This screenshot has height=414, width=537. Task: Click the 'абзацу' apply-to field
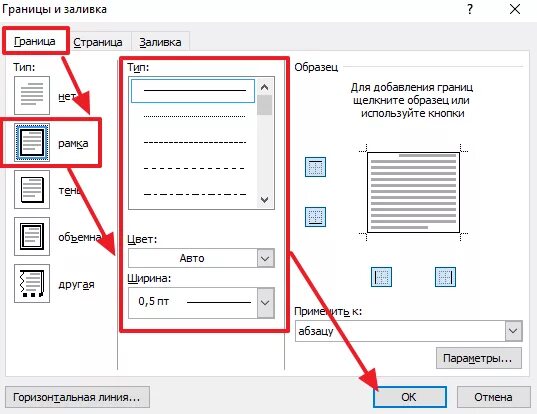pyautogui.click(x=400, y=331)
